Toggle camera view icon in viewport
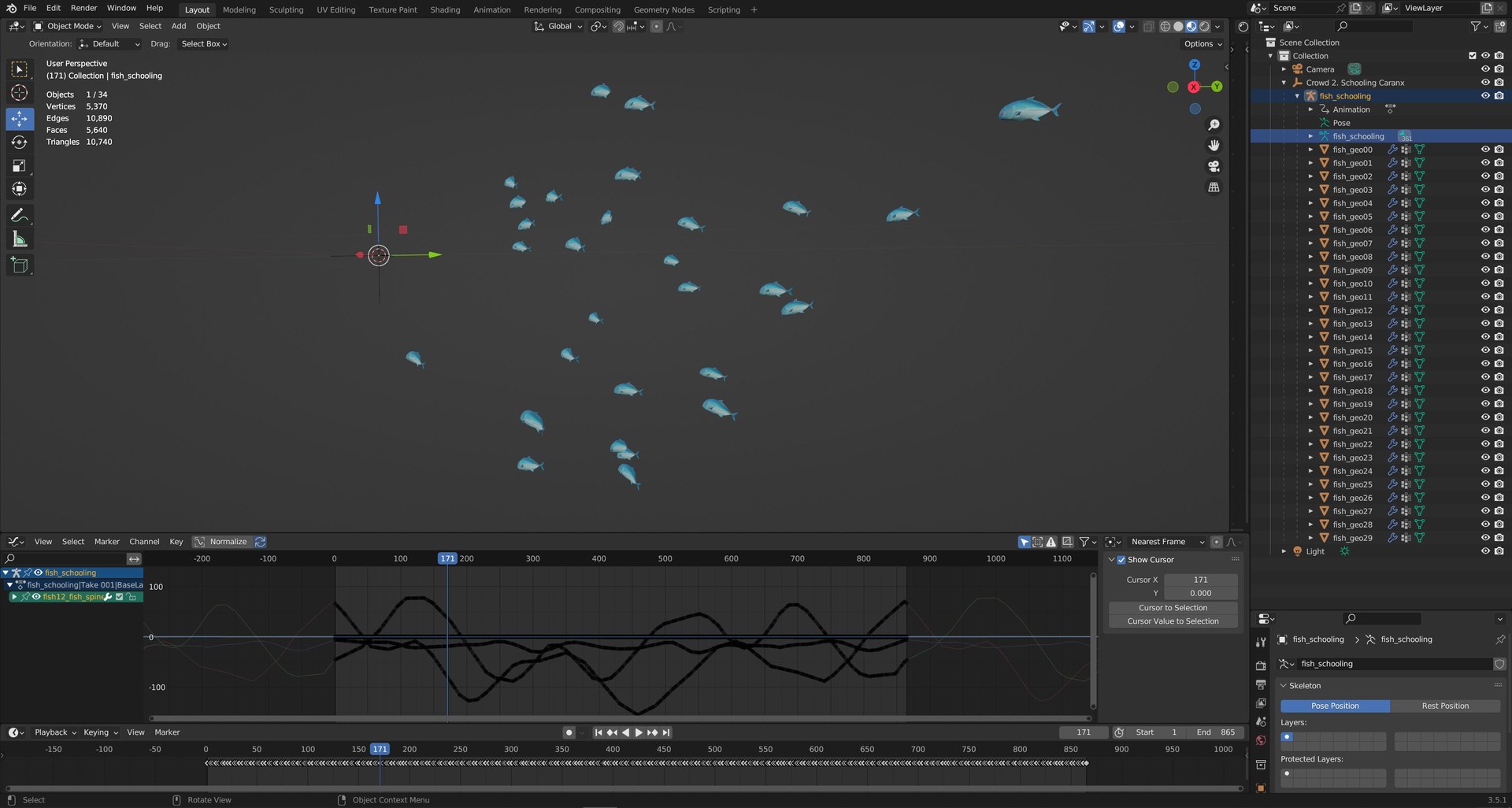The width and height of the screenshot is (1512, 808). (x=1214, y=166)
